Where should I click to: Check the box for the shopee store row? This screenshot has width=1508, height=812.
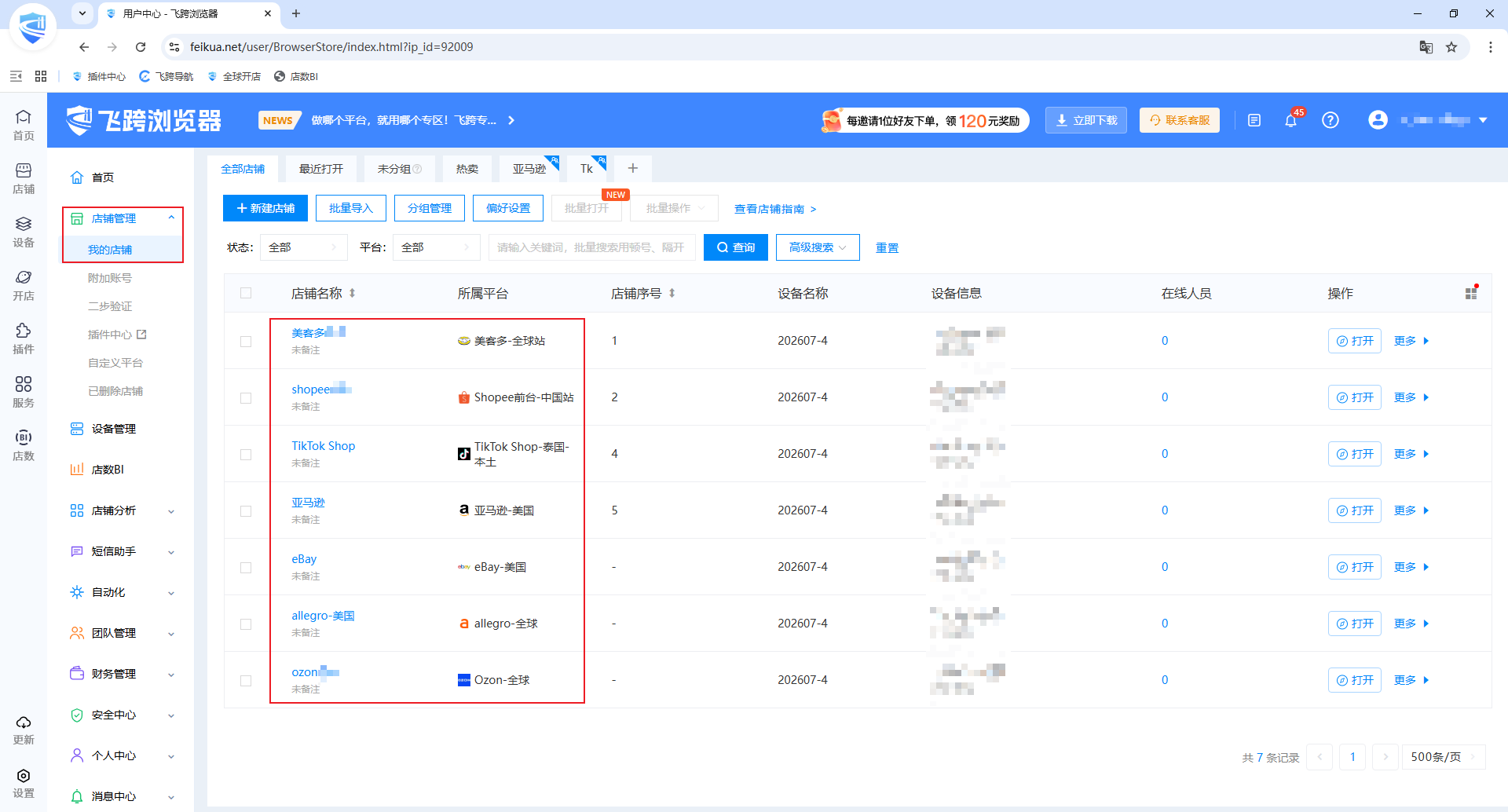[246, 398]
